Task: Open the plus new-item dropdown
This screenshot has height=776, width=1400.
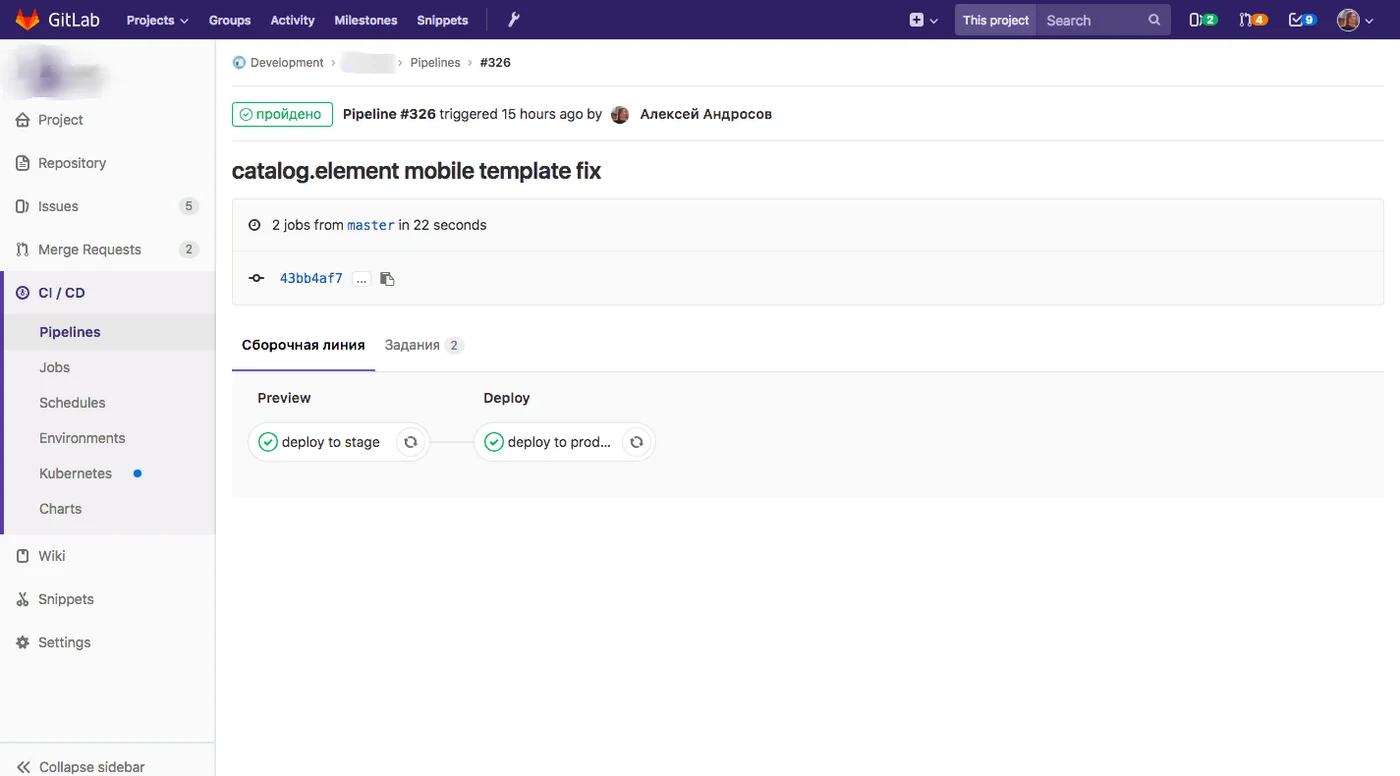Action: click(x=924, y=20)
